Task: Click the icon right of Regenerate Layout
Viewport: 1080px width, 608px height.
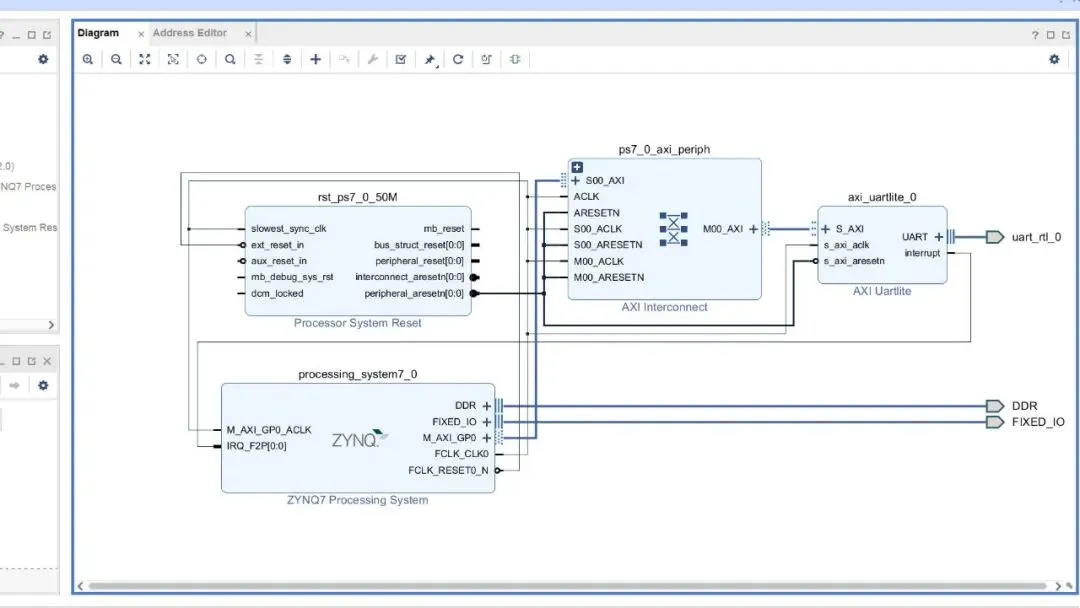Action: tap(486, 59)
